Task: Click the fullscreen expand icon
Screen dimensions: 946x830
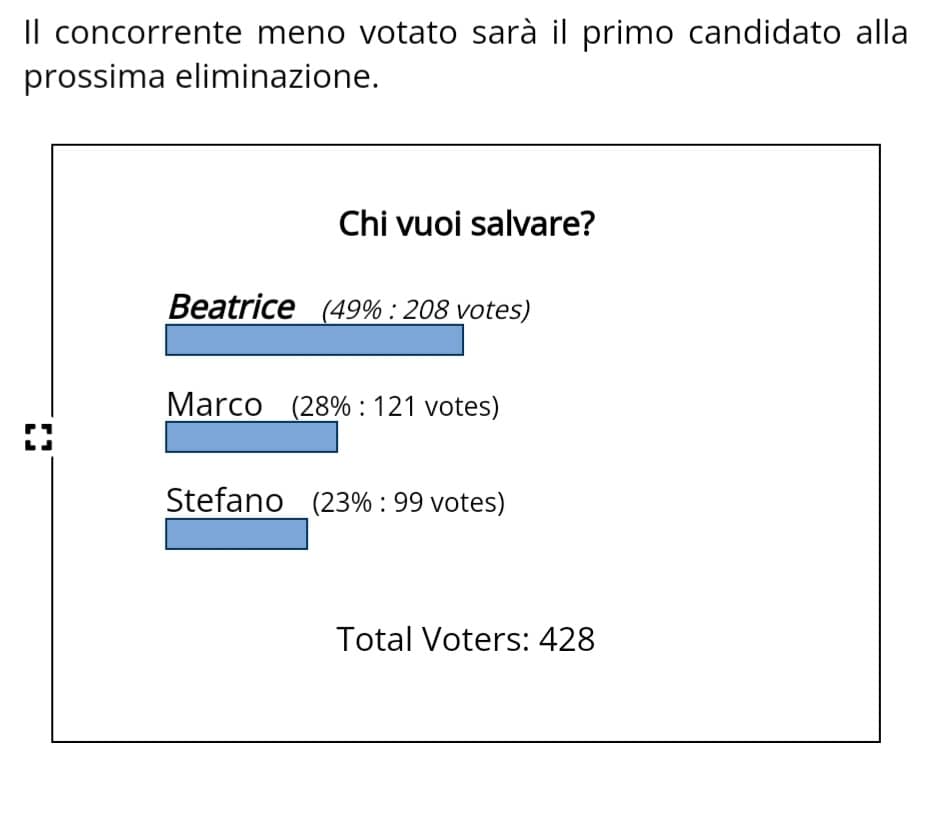Action: tap(39, 437)
